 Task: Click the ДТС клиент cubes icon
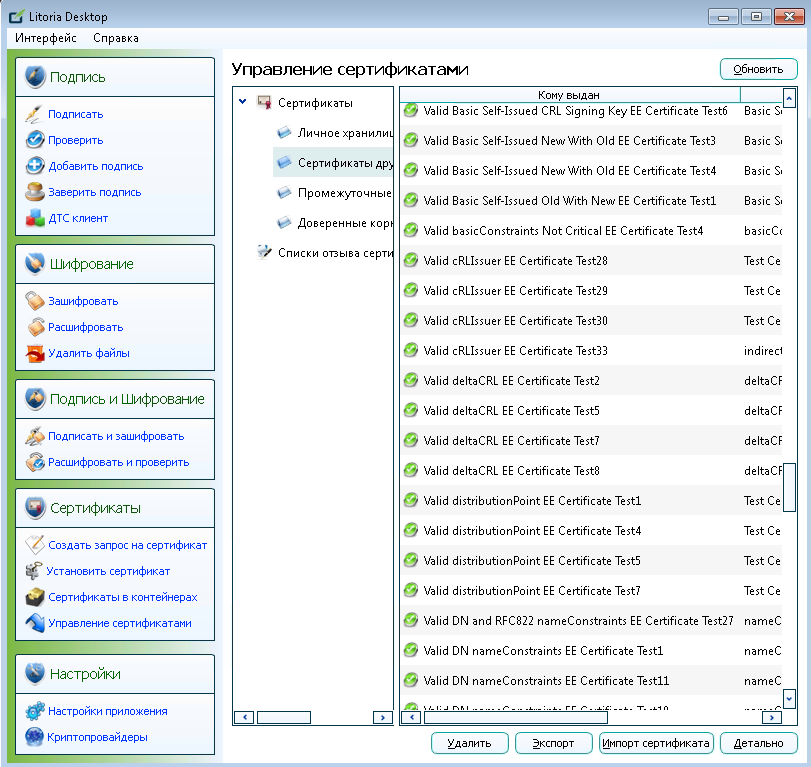pyautogui.click(x=34, y=218)
